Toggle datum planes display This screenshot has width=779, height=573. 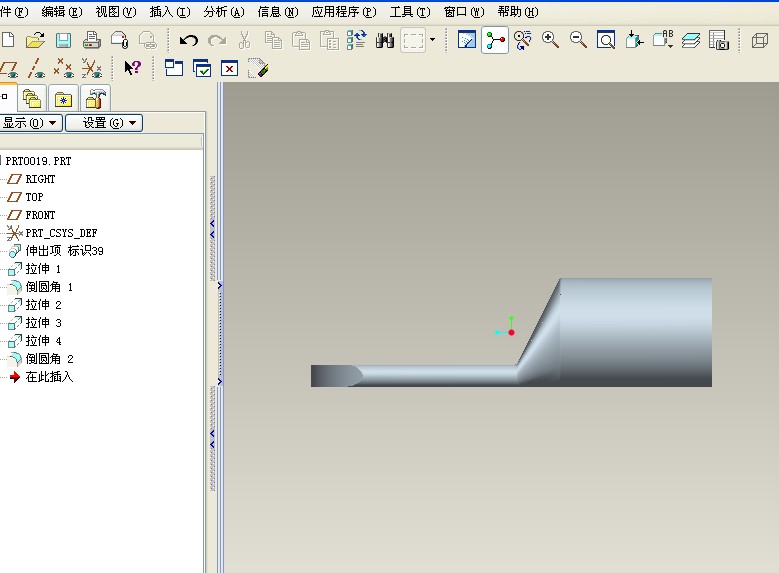(9, 69)
